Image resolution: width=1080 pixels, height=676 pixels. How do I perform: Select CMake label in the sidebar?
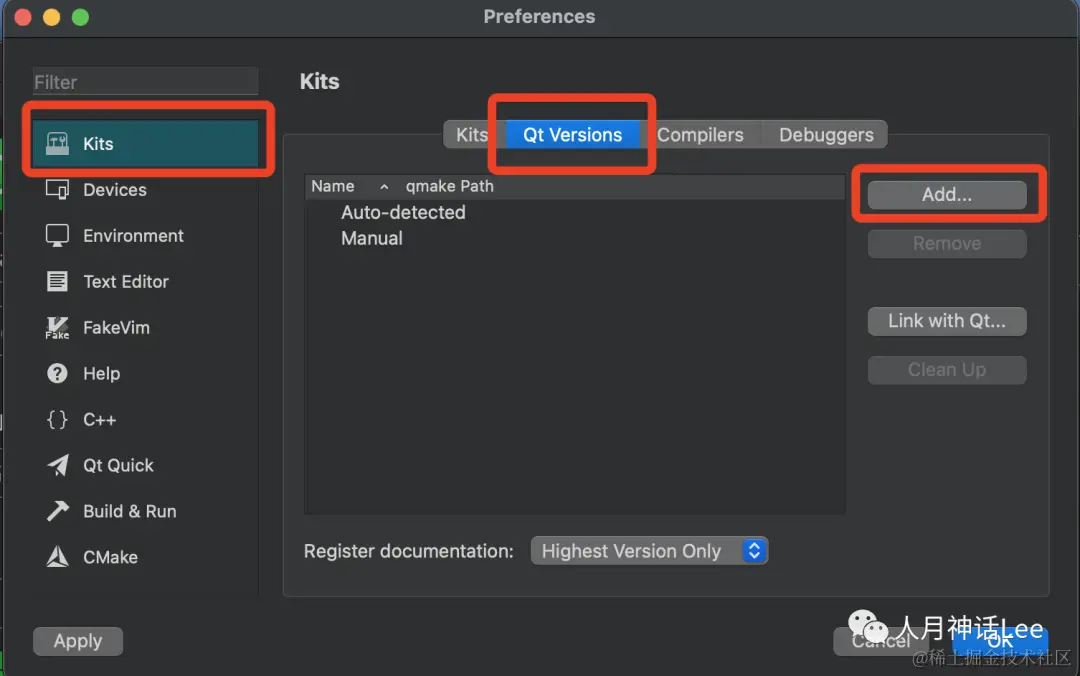tap(110, 557)
